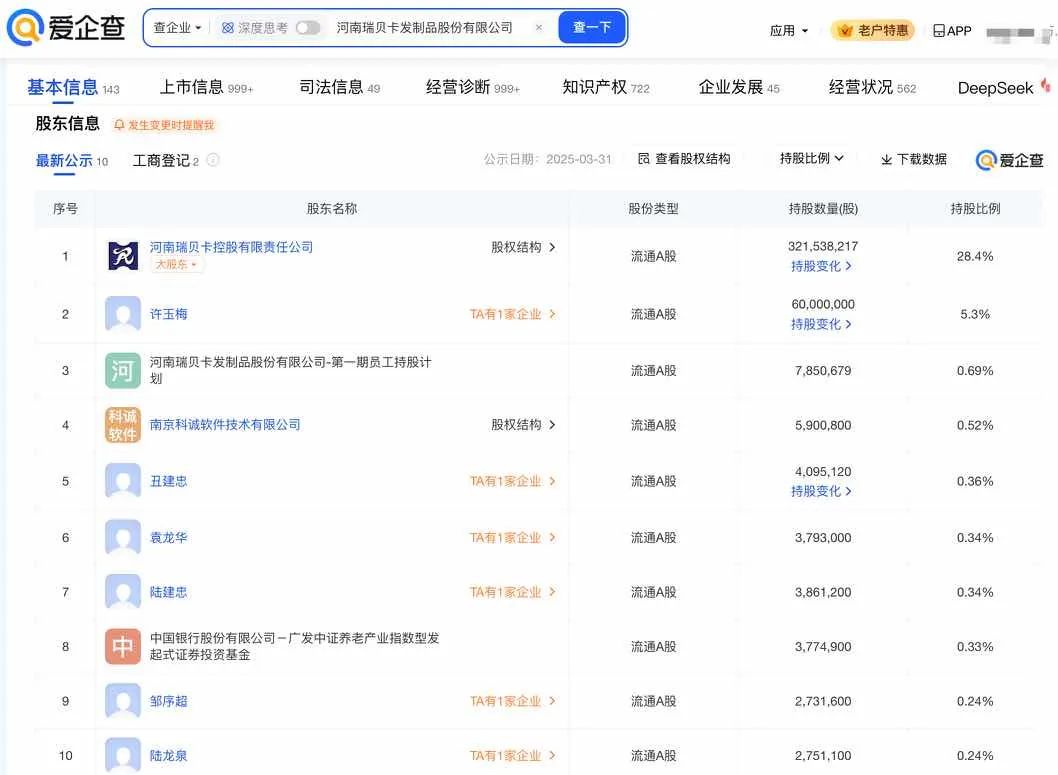Open 查看股权结构 link
The width and height of the screenshot is (1058, 775).
684,159
